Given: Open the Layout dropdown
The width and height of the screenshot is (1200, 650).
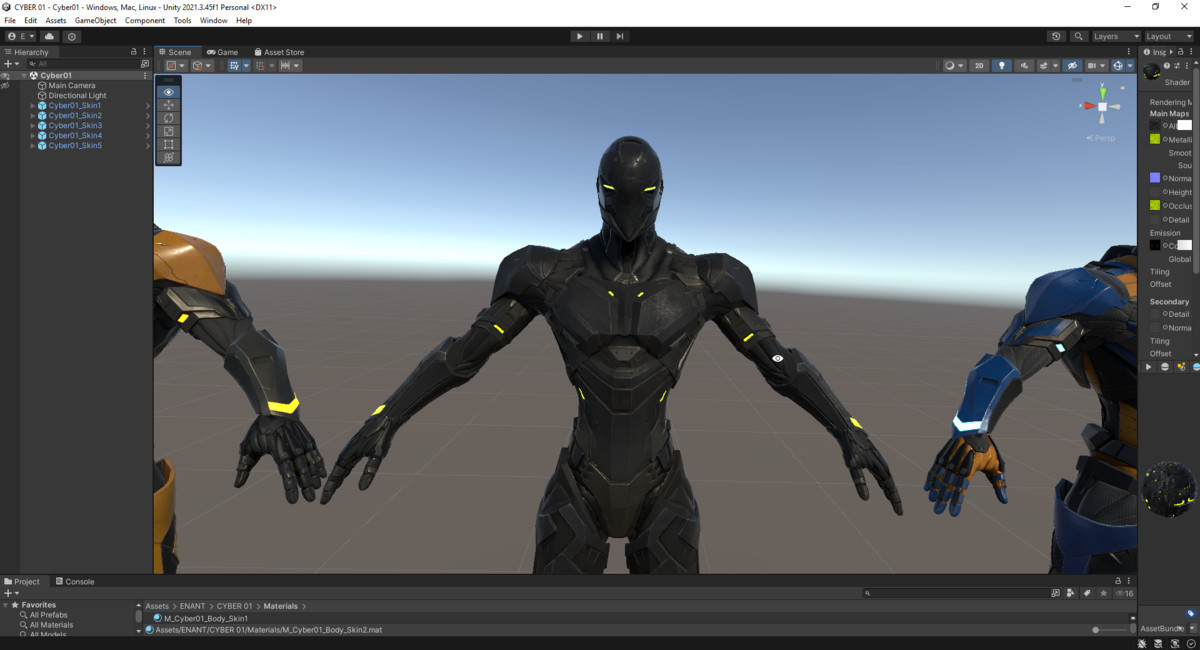Looking at the screenshot, I should pos(1166,36).
